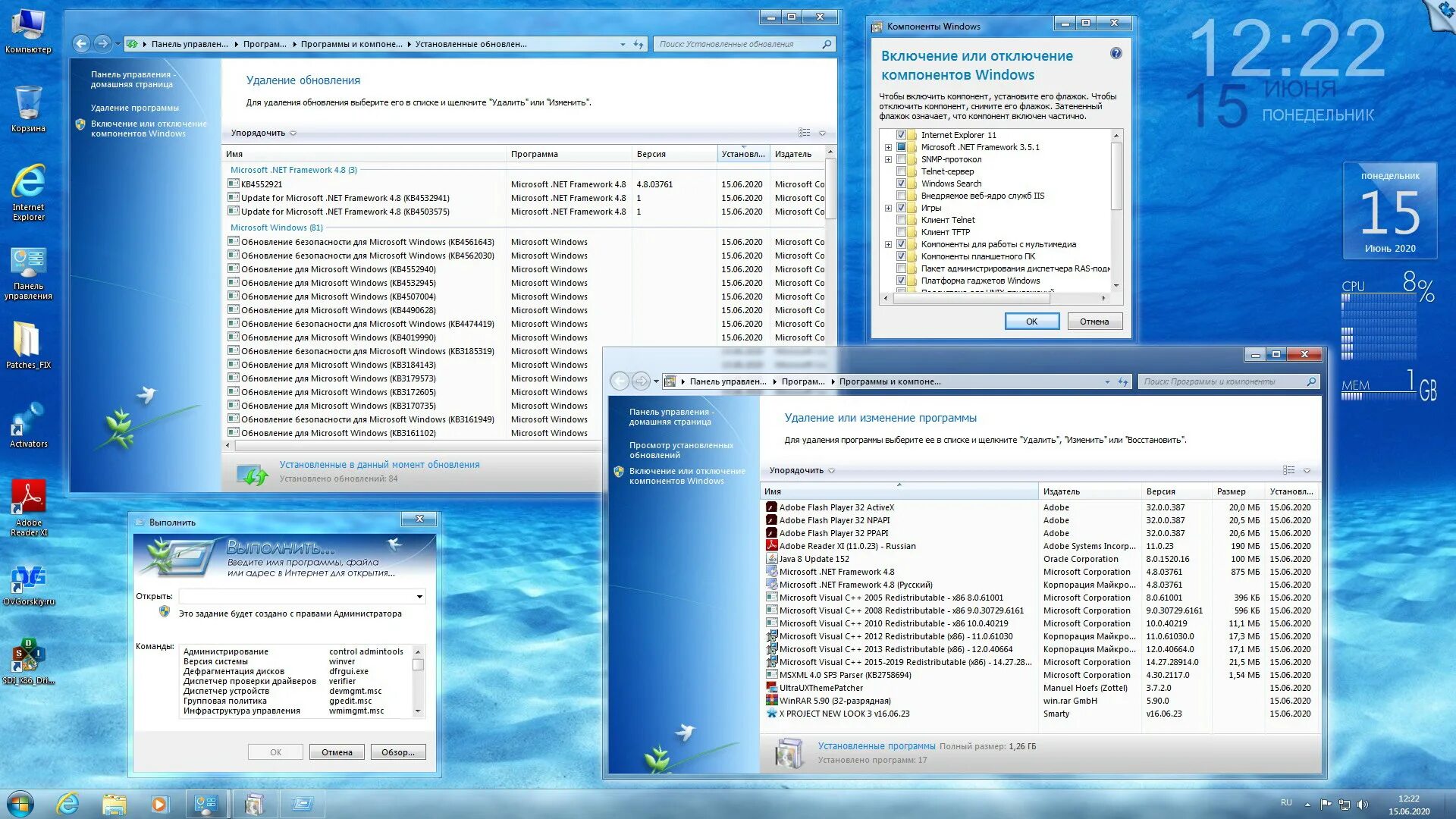Expand the SNMP-протокол tree node

888,159
